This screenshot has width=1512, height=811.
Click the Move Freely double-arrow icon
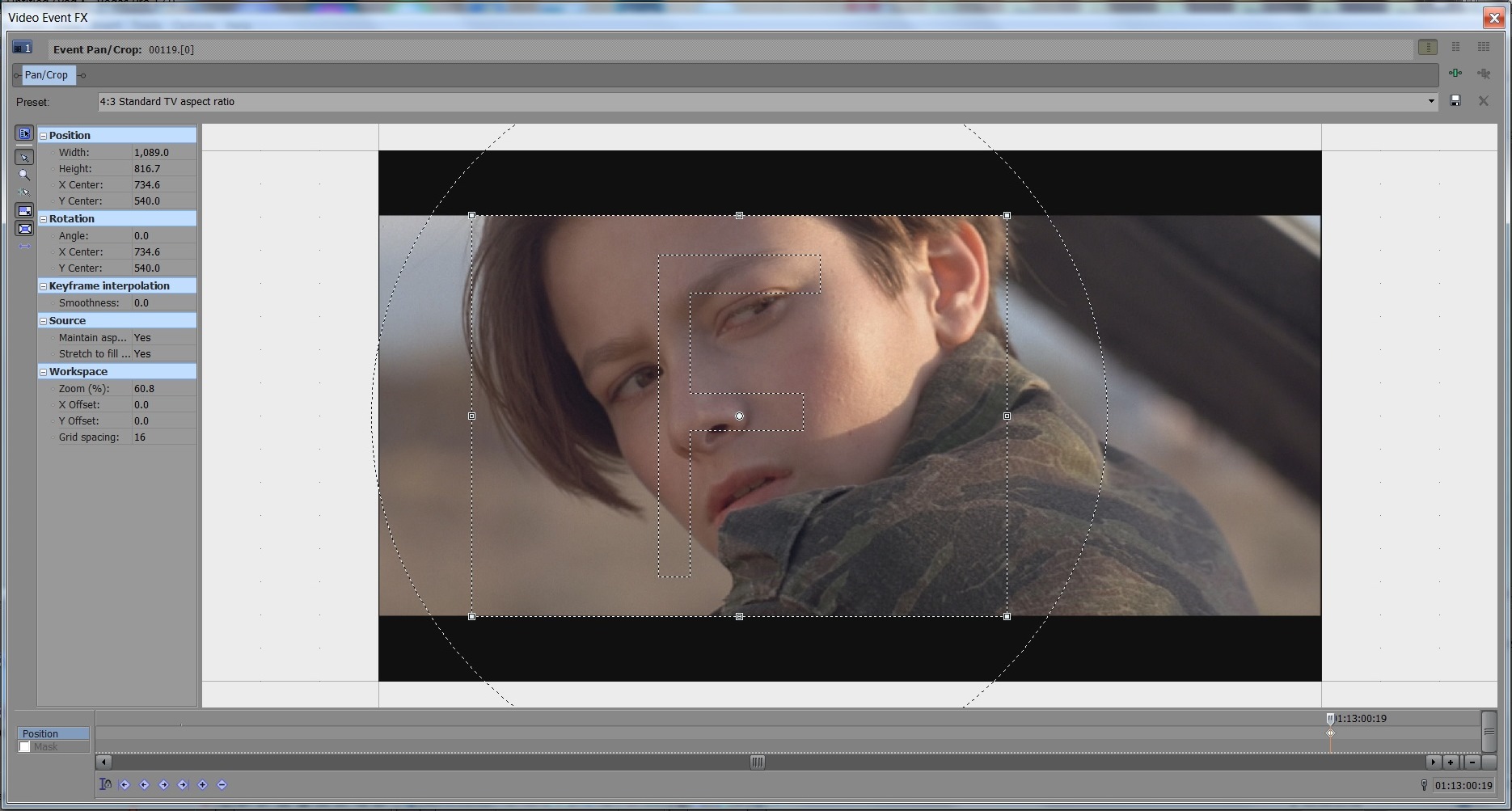tap(24, 247)
